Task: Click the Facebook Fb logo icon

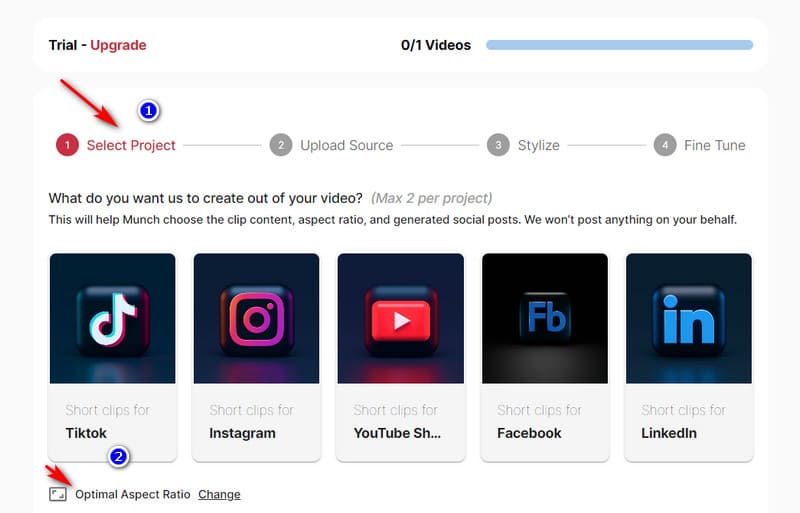Action: click(x=545, y=318)
